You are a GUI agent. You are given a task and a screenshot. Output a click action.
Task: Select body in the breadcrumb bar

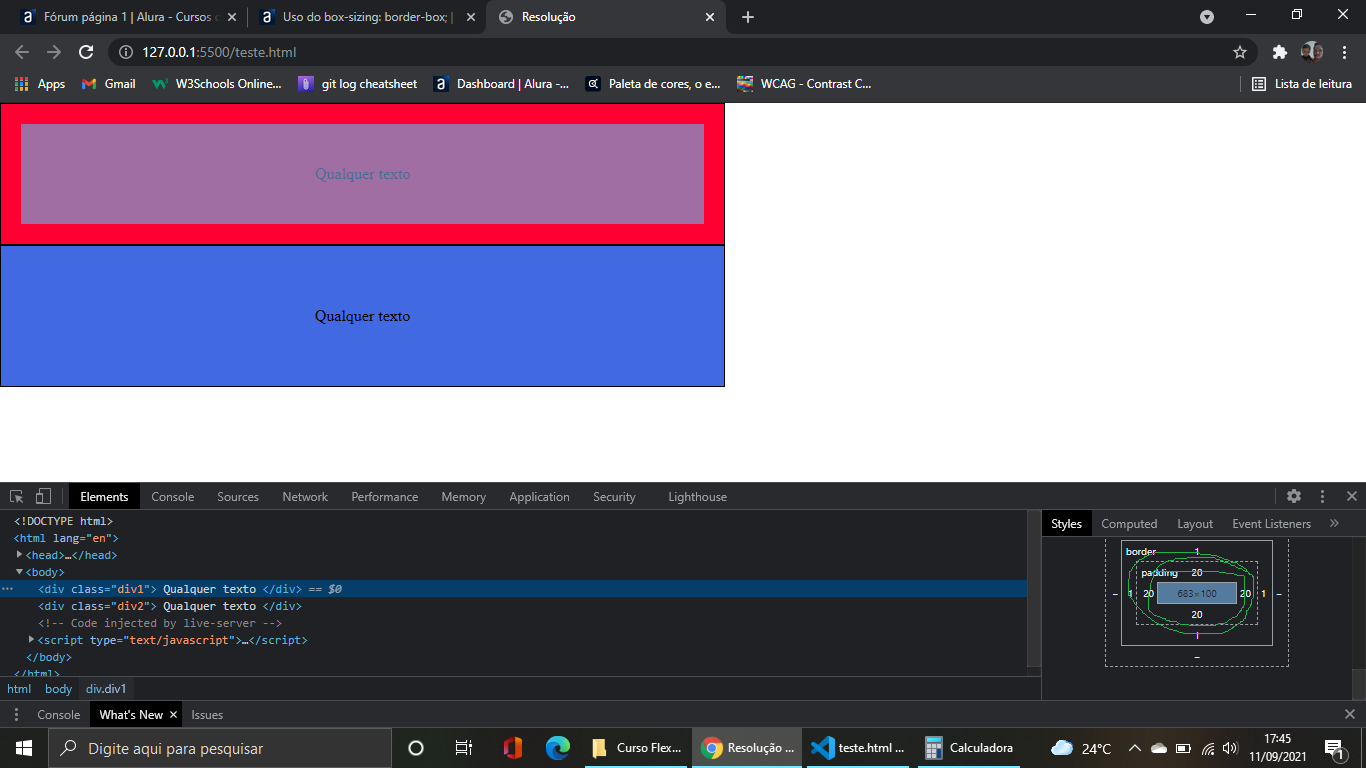point(59,689)
